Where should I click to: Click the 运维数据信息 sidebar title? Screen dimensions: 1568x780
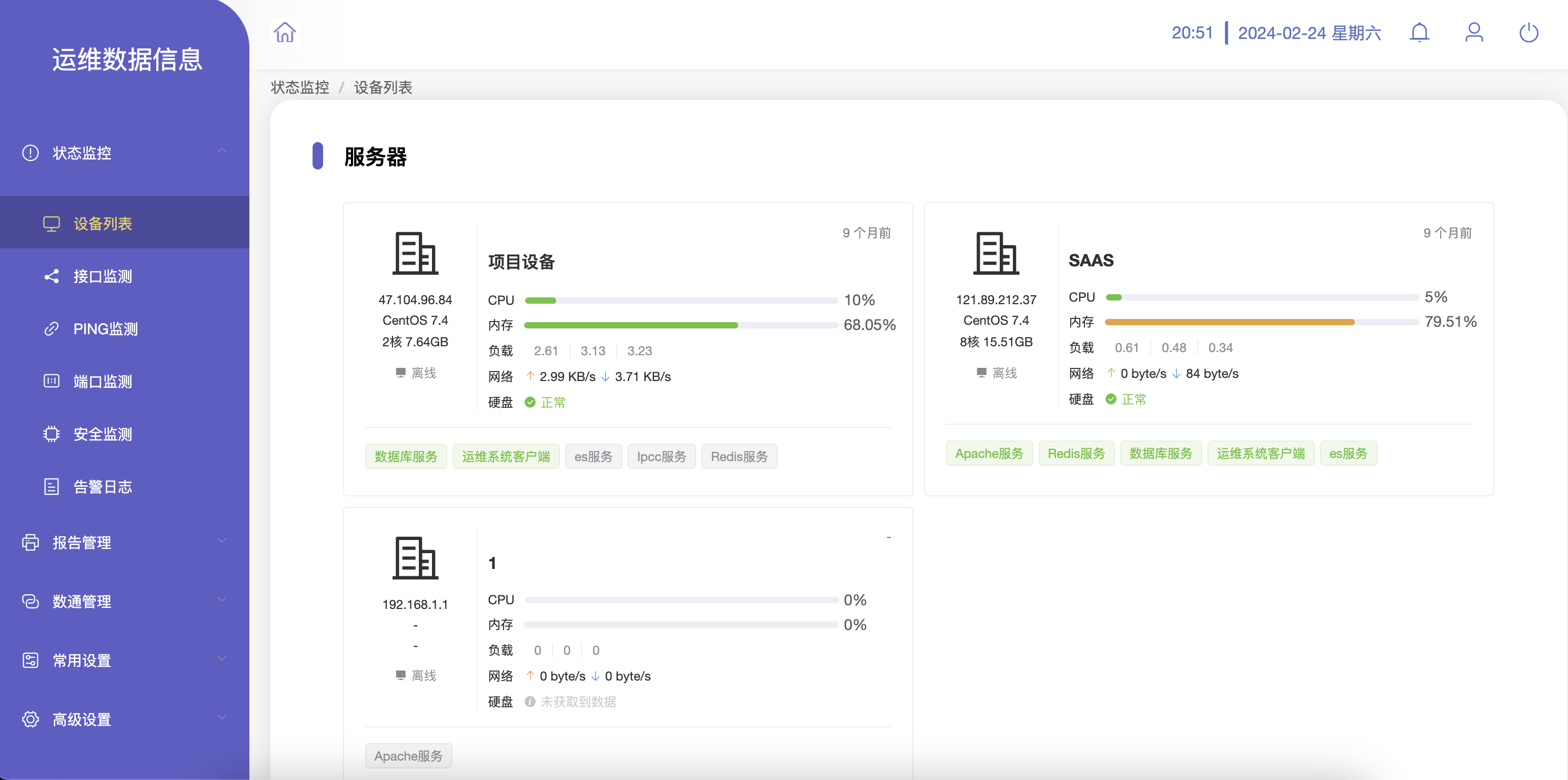(127, 59)
